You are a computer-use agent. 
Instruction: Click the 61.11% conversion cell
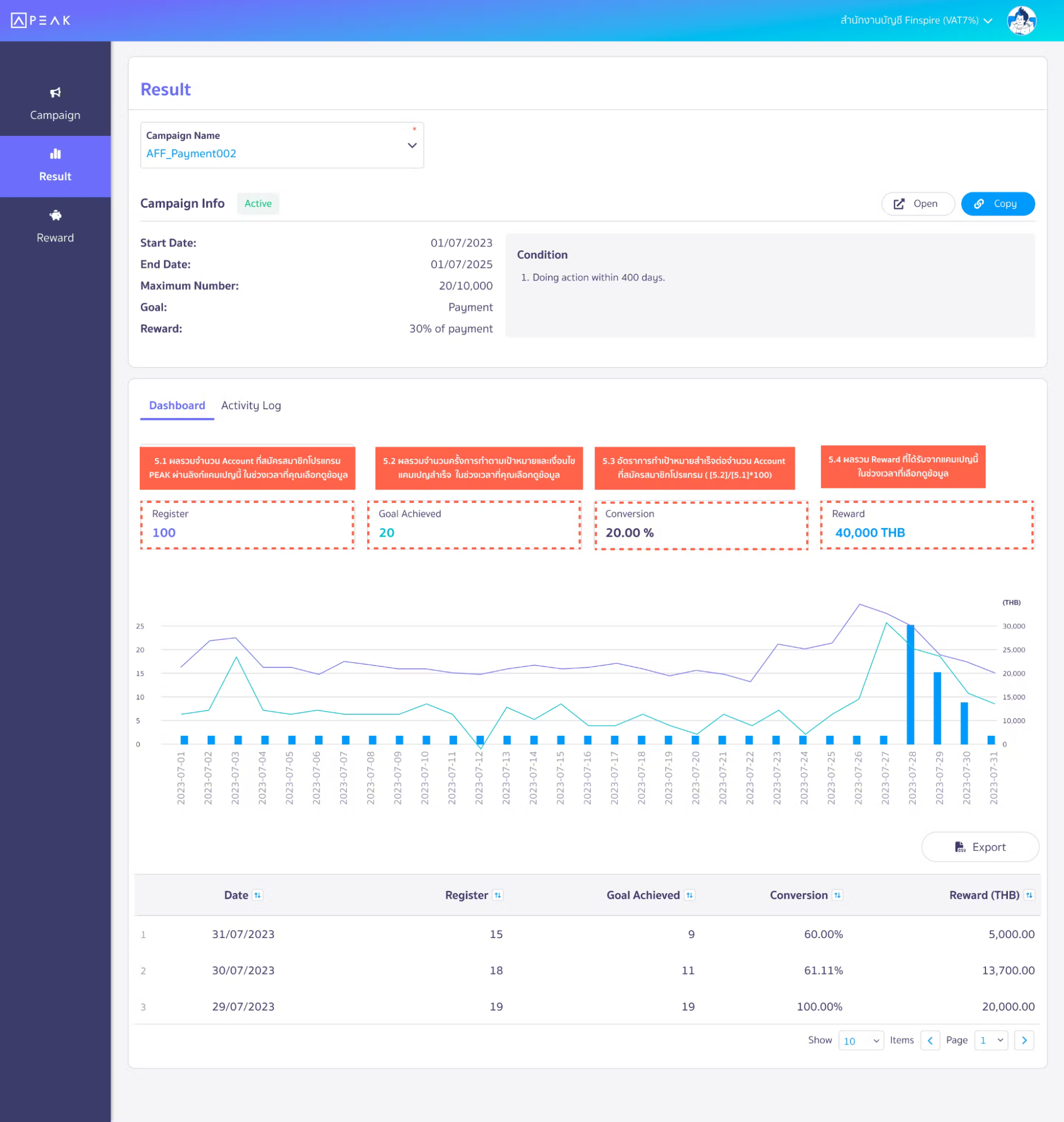pos(823,970)
